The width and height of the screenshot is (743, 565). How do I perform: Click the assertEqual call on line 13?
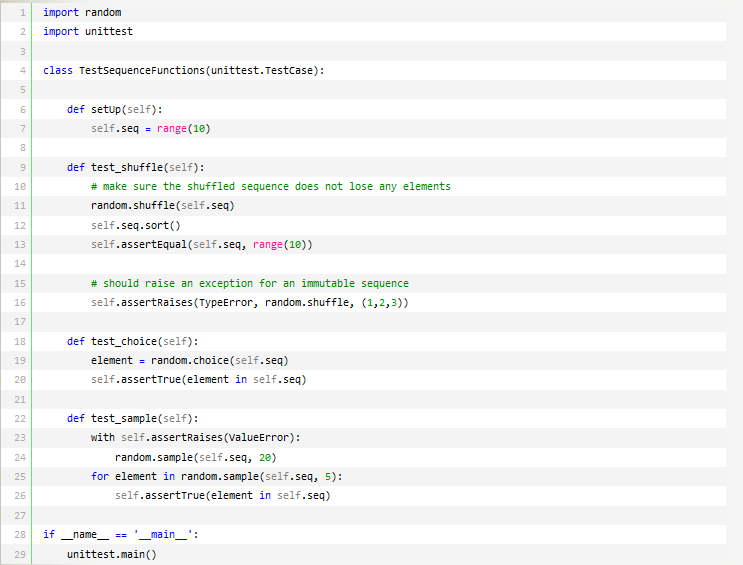pyautogui.click(x=148, y=244)
